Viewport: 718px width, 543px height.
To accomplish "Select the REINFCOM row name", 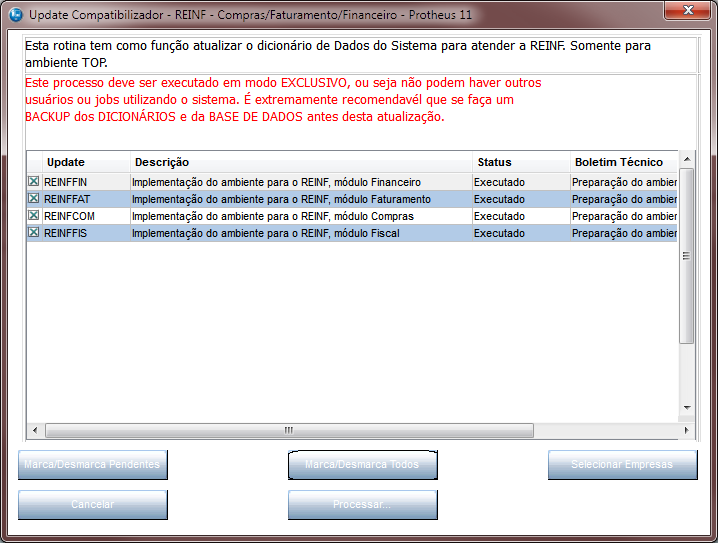I will (69, 216).
